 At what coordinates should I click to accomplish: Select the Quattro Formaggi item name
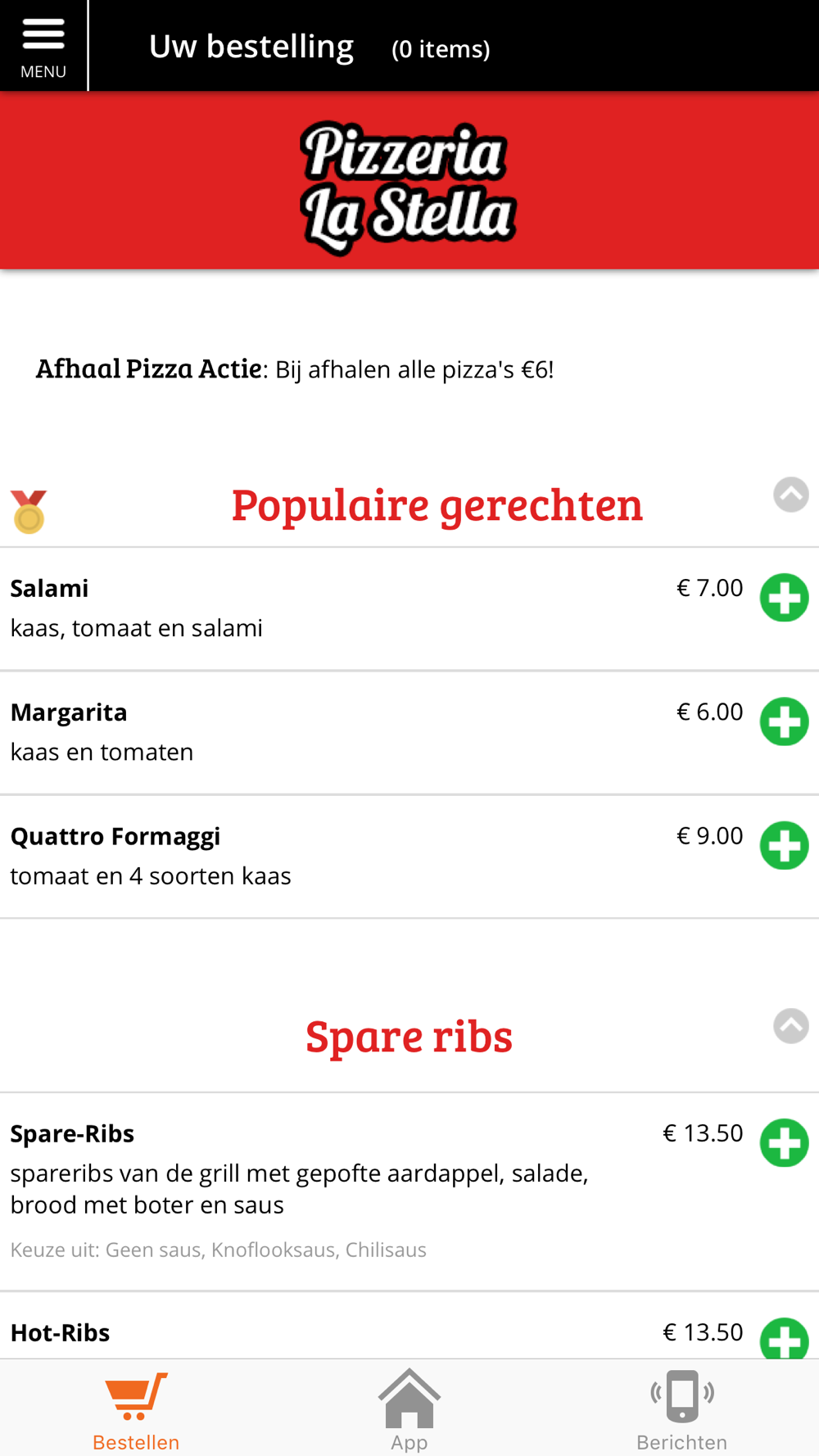[x=115, y=836]
